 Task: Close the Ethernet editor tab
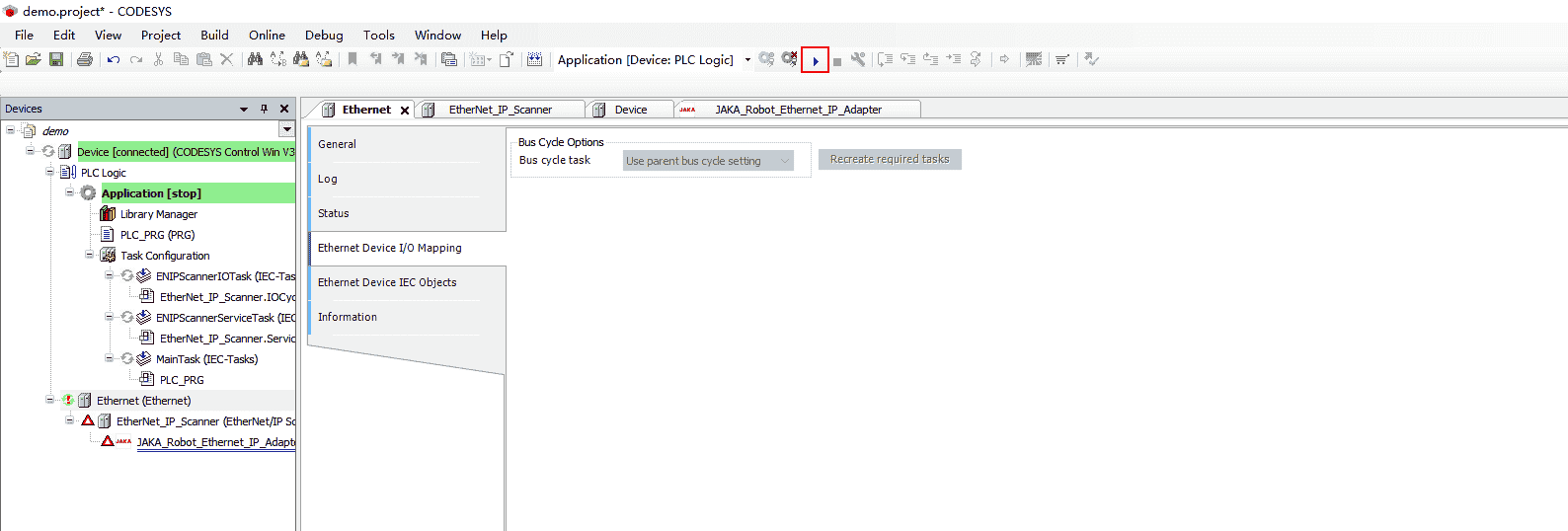click(x=405, y=111)
